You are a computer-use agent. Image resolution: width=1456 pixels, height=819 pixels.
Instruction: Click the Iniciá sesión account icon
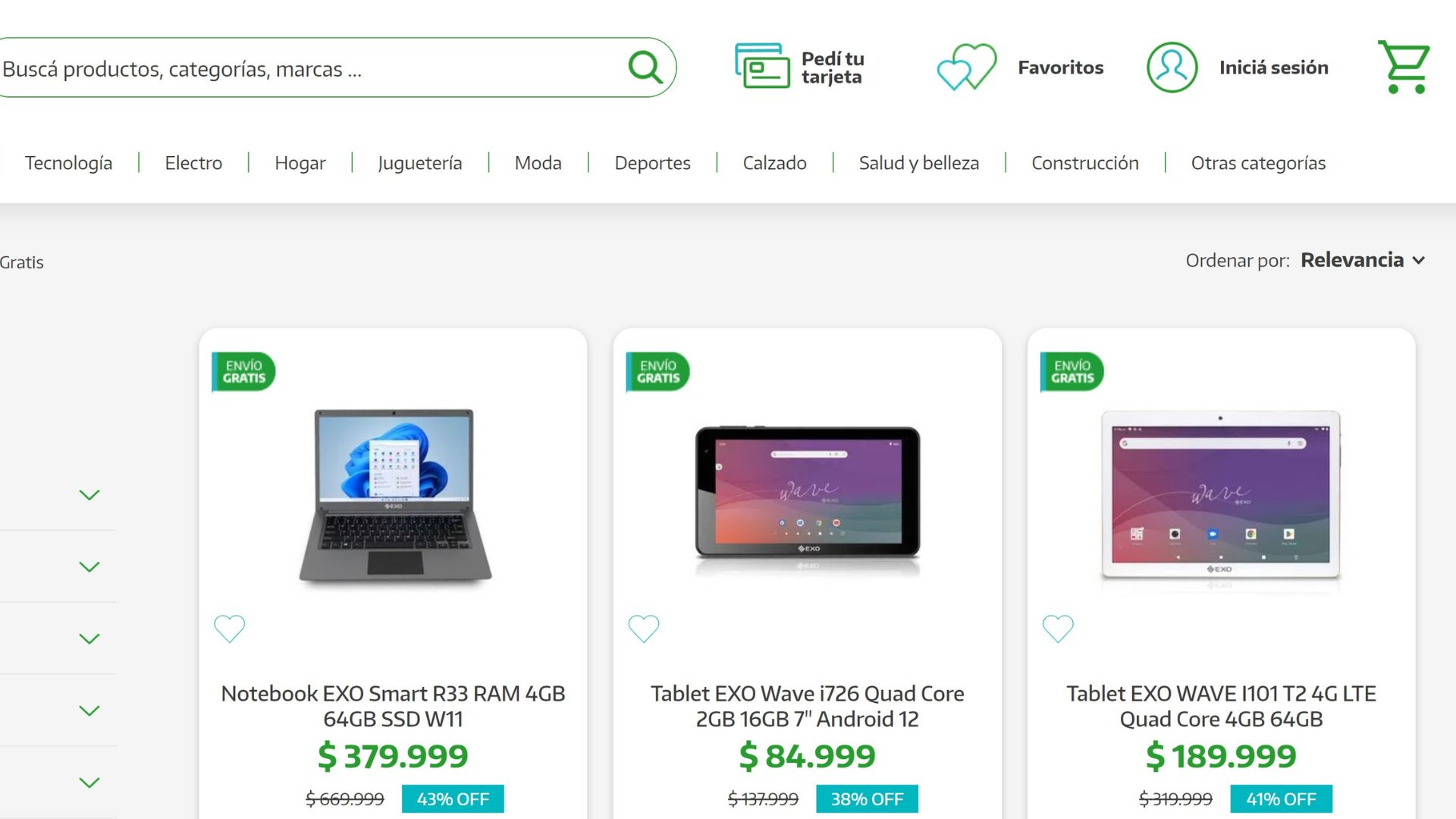coord(1171,67)
